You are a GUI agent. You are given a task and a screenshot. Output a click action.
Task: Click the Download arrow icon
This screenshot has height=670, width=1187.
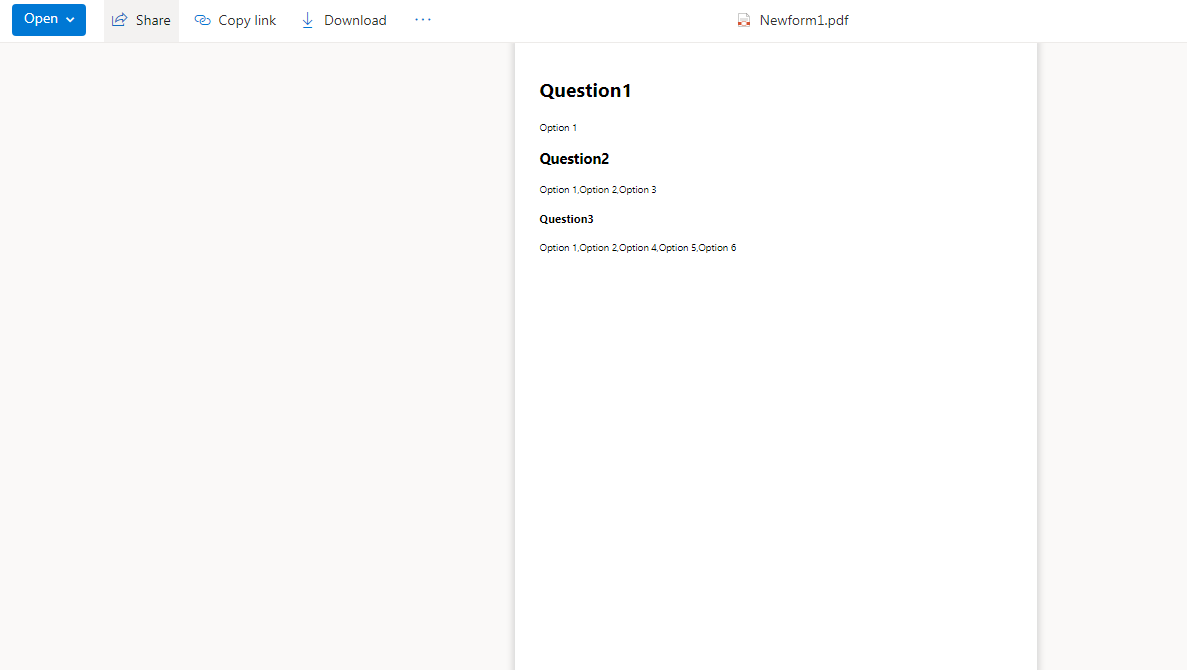pyautogui.click(x=307, y=20)
